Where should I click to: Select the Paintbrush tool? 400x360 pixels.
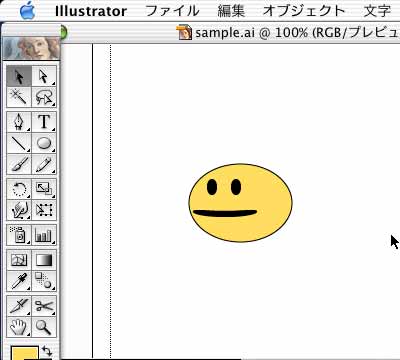point(19,164)
